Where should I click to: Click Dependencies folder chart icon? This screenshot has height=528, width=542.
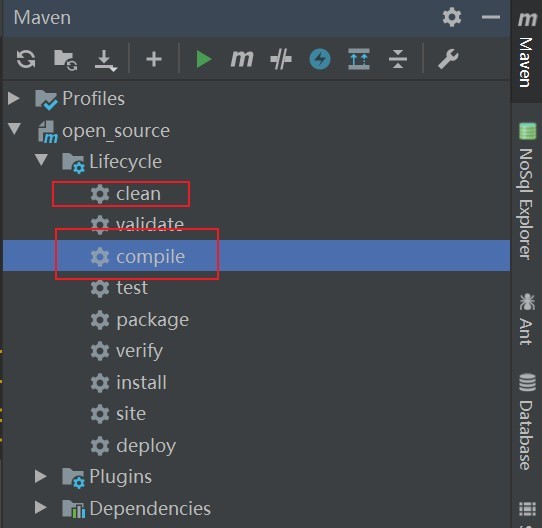click(x=74, y=509)
